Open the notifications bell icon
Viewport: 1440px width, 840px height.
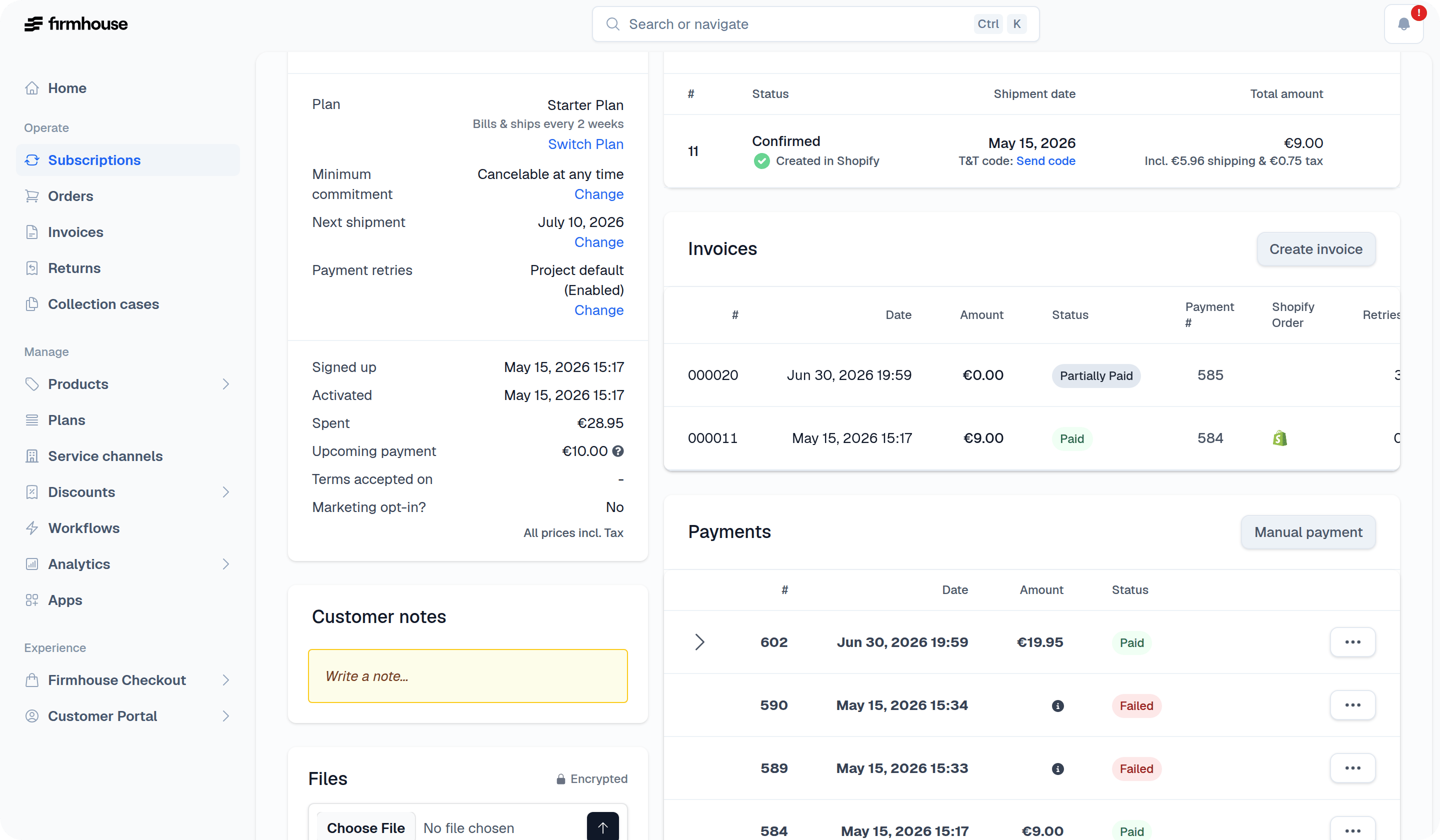pos(1403,24)
